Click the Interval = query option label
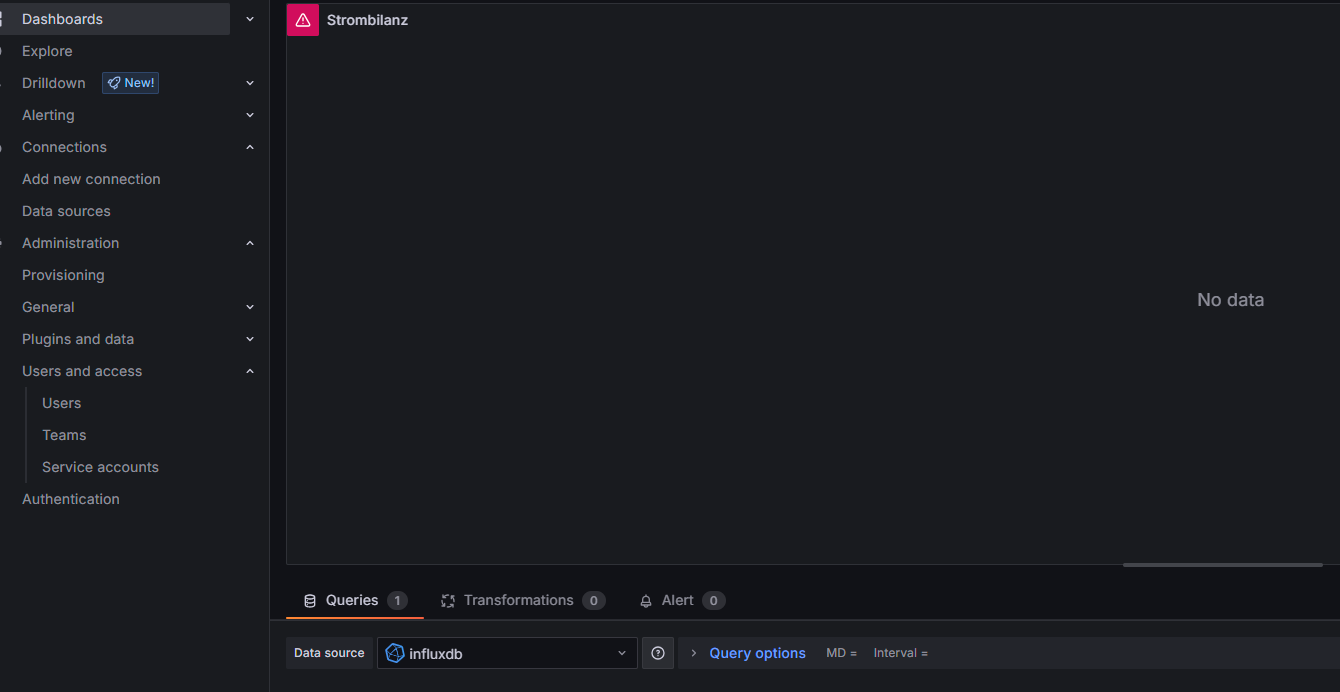This screenshot has height=692, width=1340. coord(900,653)
